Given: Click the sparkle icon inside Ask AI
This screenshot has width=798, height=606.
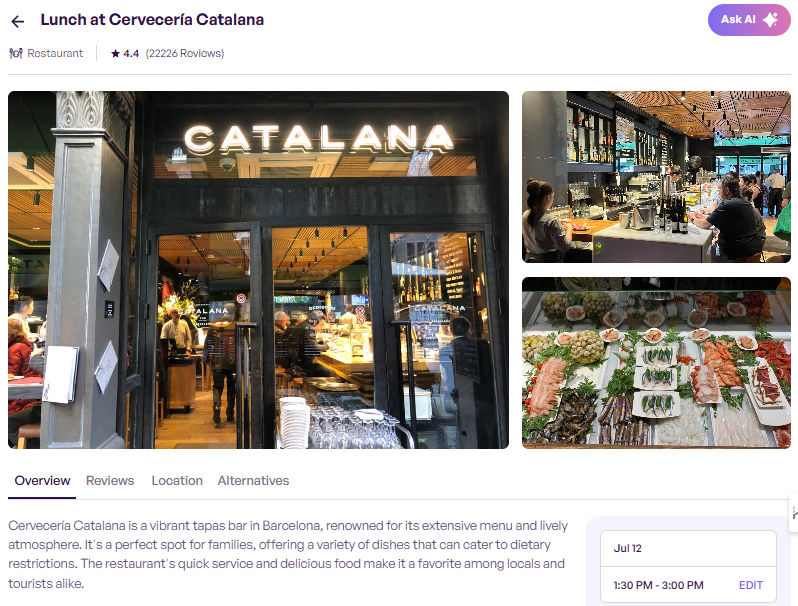Looking at the screenshot, I should pyautogui.click(x=771, y=20).
